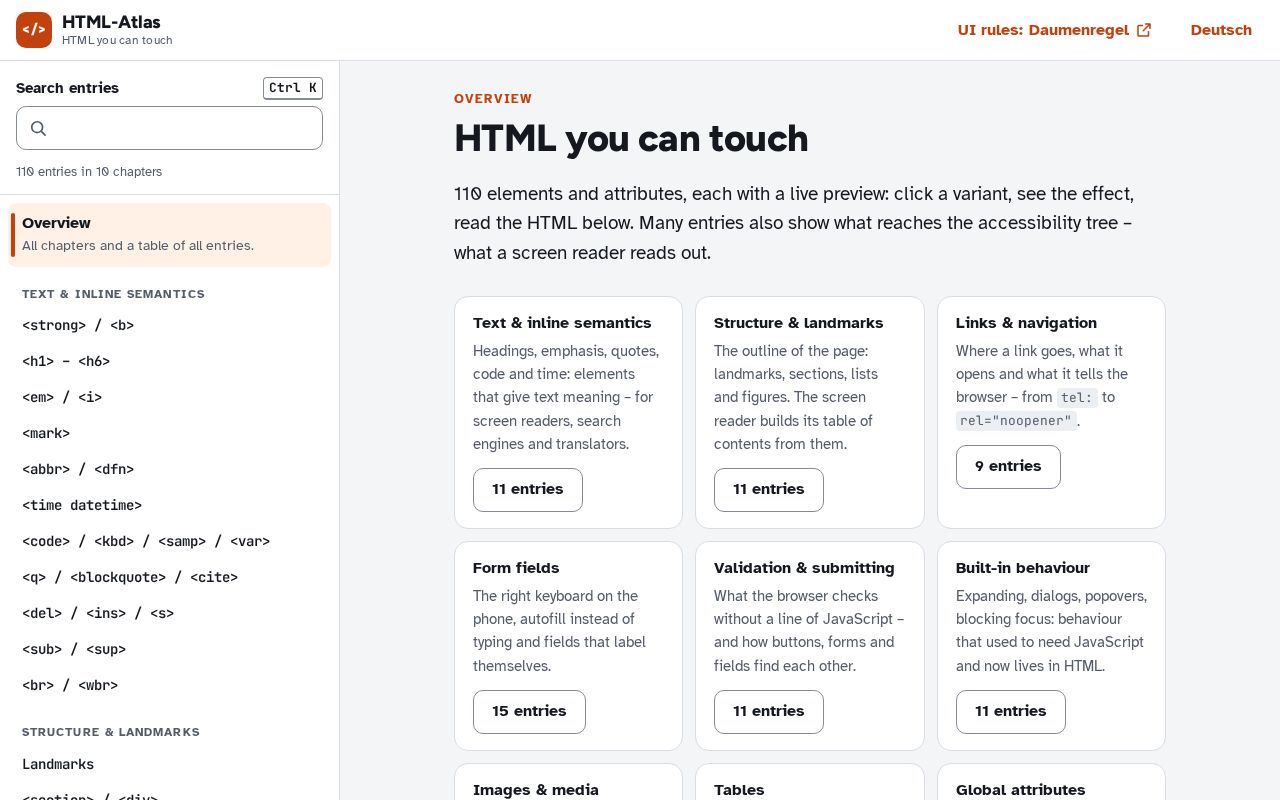Click the HTML-Atlas site title
The height and width of the screenshot is (800, 1280).
click(x=111, y=22)
